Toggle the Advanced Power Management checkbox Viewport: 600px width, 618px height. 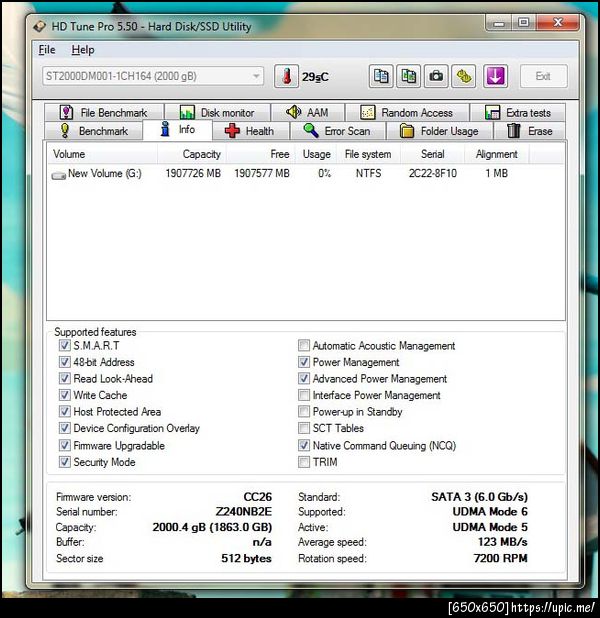coord(304,378)
